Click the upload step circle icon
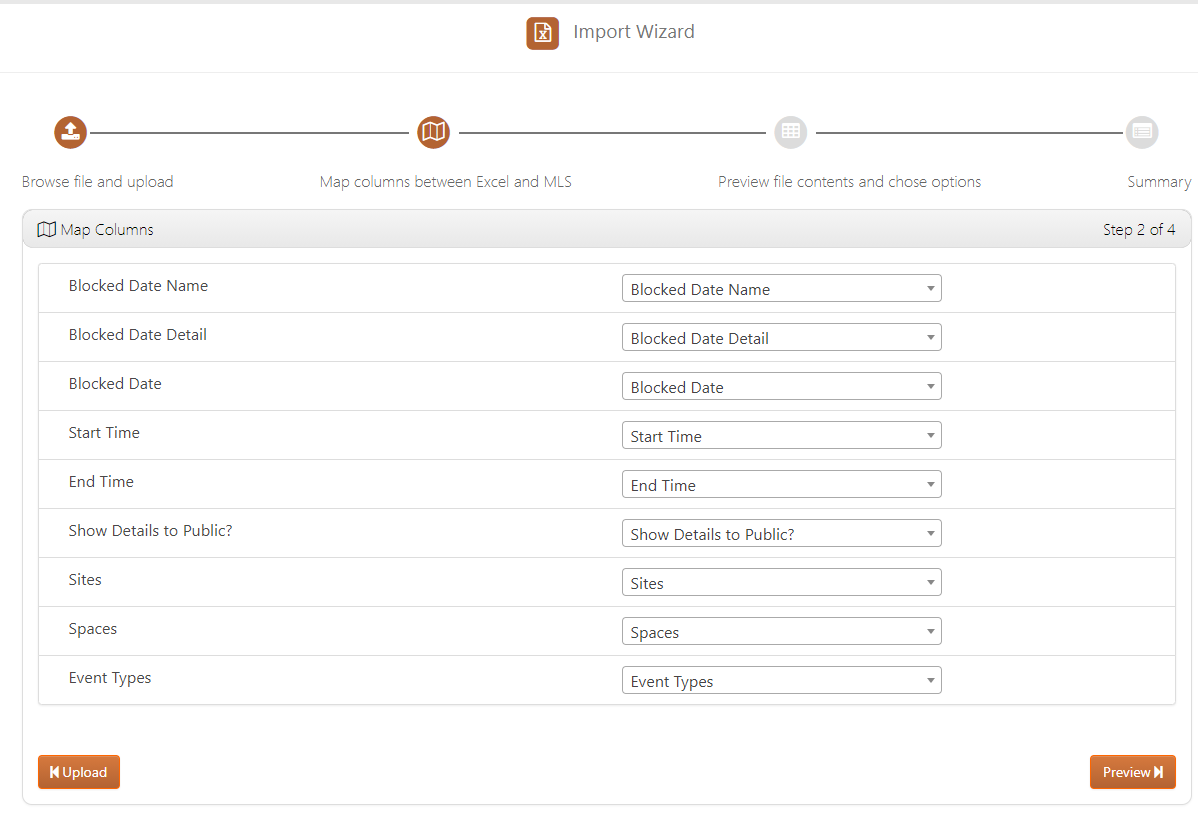 point(70,132)
